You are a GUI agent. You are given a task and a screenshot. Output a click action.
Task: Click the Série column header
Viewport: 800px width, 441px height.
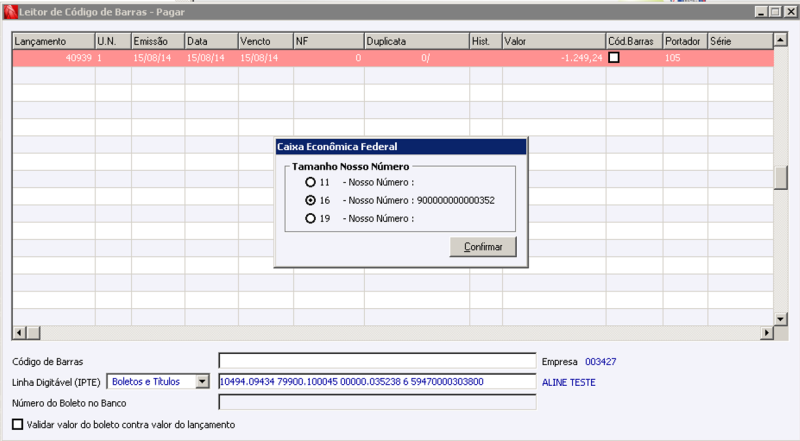(x=740, y=41)
